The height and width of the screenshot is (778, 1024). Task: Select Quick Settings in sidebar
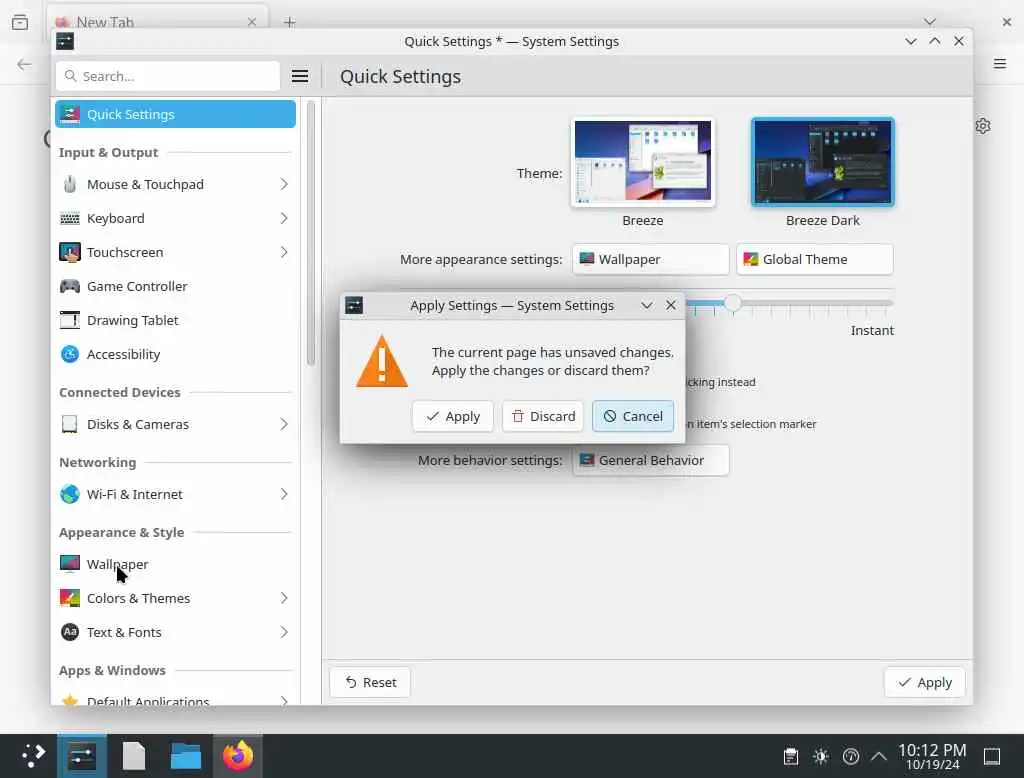coord(175,114)
